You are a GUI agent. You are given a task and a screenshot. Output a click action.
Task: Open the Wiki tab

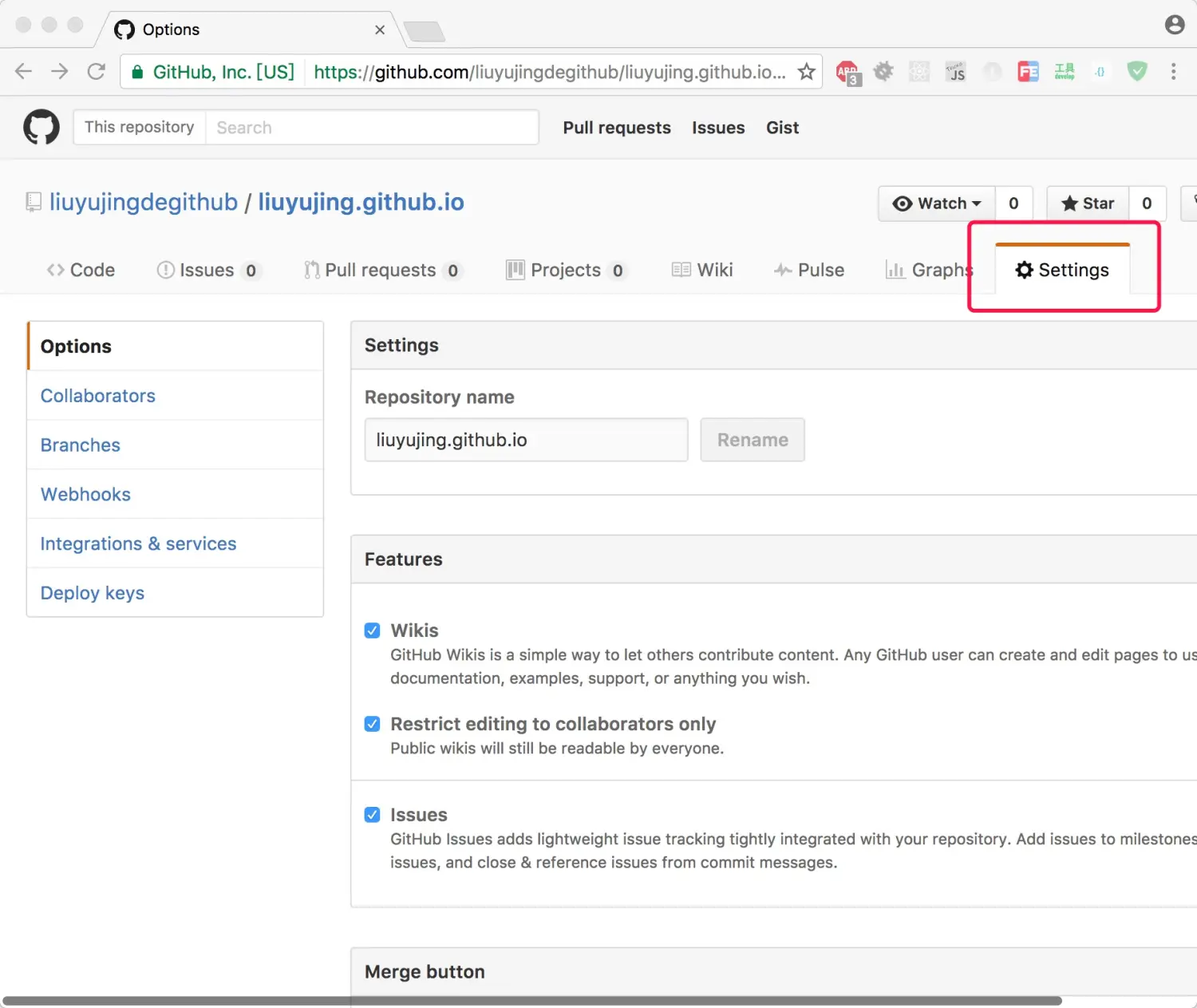[x=702, y=270]
